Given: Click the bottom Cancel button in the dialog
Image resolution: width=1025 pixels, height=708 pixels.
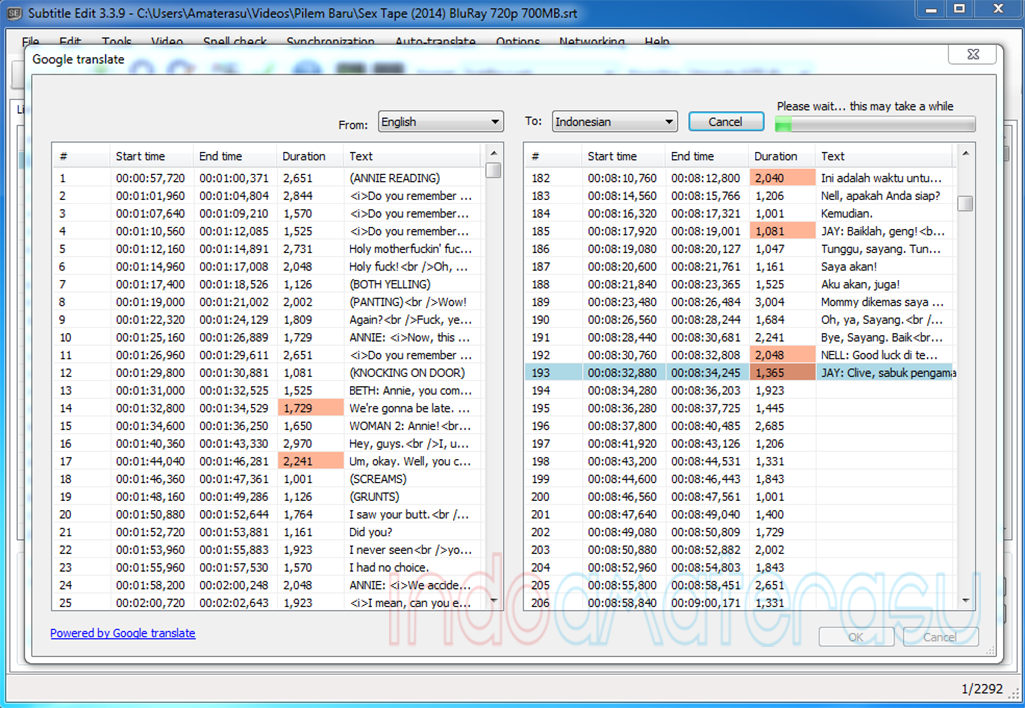Looking at the screenshot, I should pyautogui.click(x=940, y=637).
